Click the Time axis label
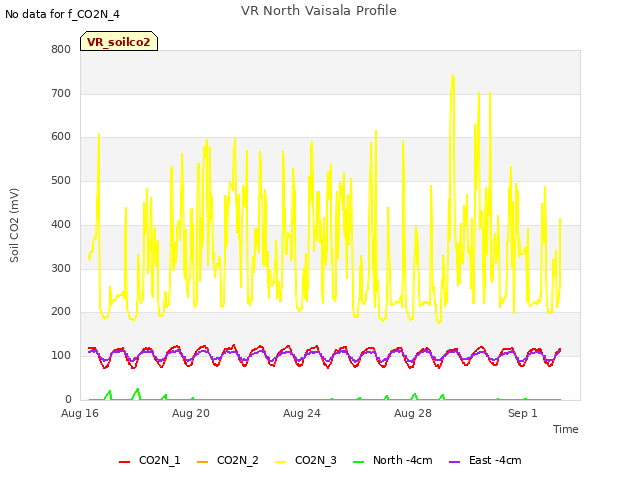Viewport: 640px width, 480px height. pos(565,429)
